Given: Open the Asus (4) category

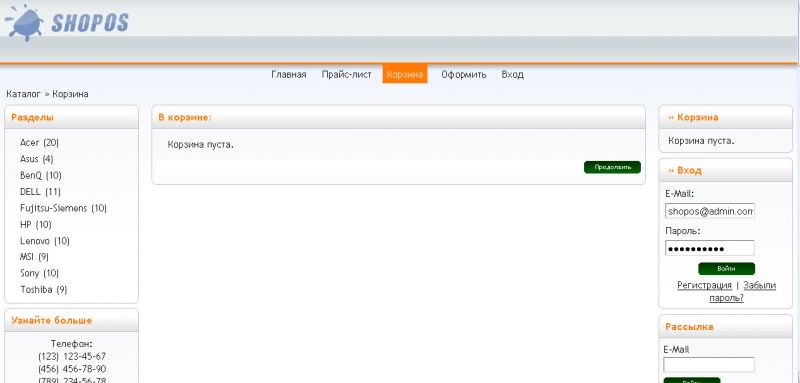Looking at the screenshot, I should point(37,159).
